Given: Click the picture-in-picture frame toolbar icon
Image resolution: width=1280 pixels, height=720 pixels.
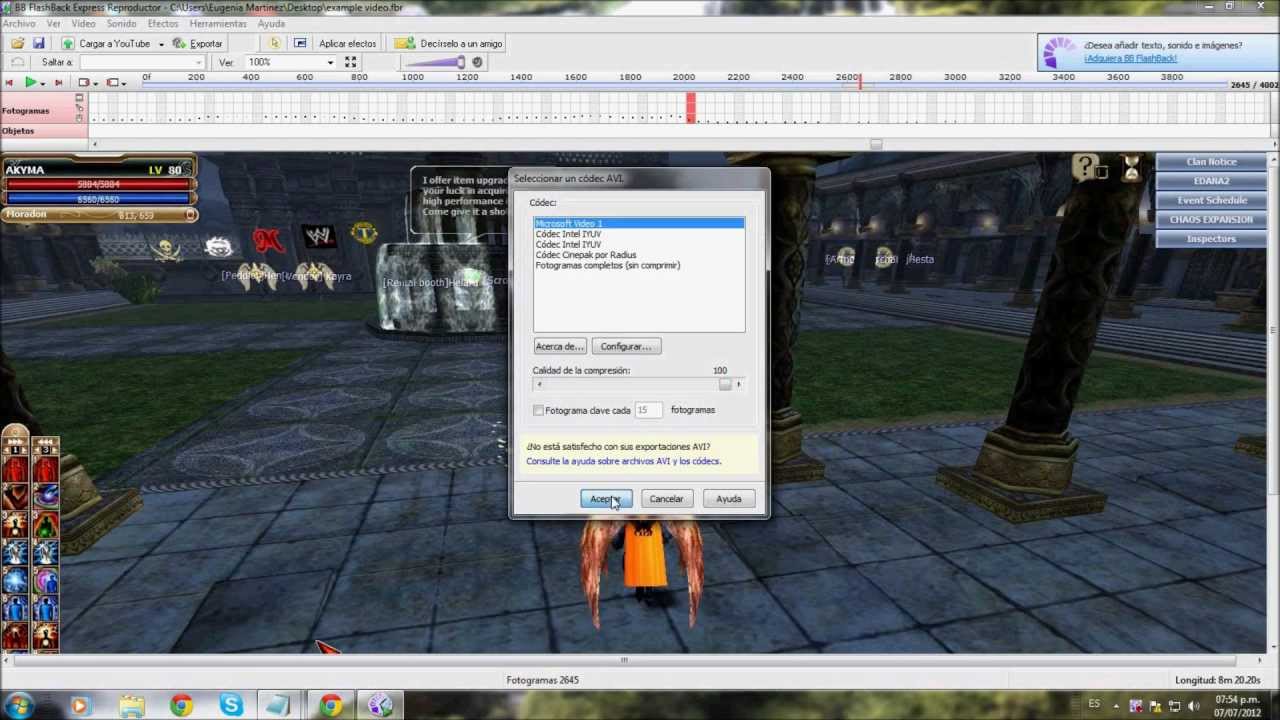Looking at the screenshot, I should pyautogui.click(x=300, y=44).
